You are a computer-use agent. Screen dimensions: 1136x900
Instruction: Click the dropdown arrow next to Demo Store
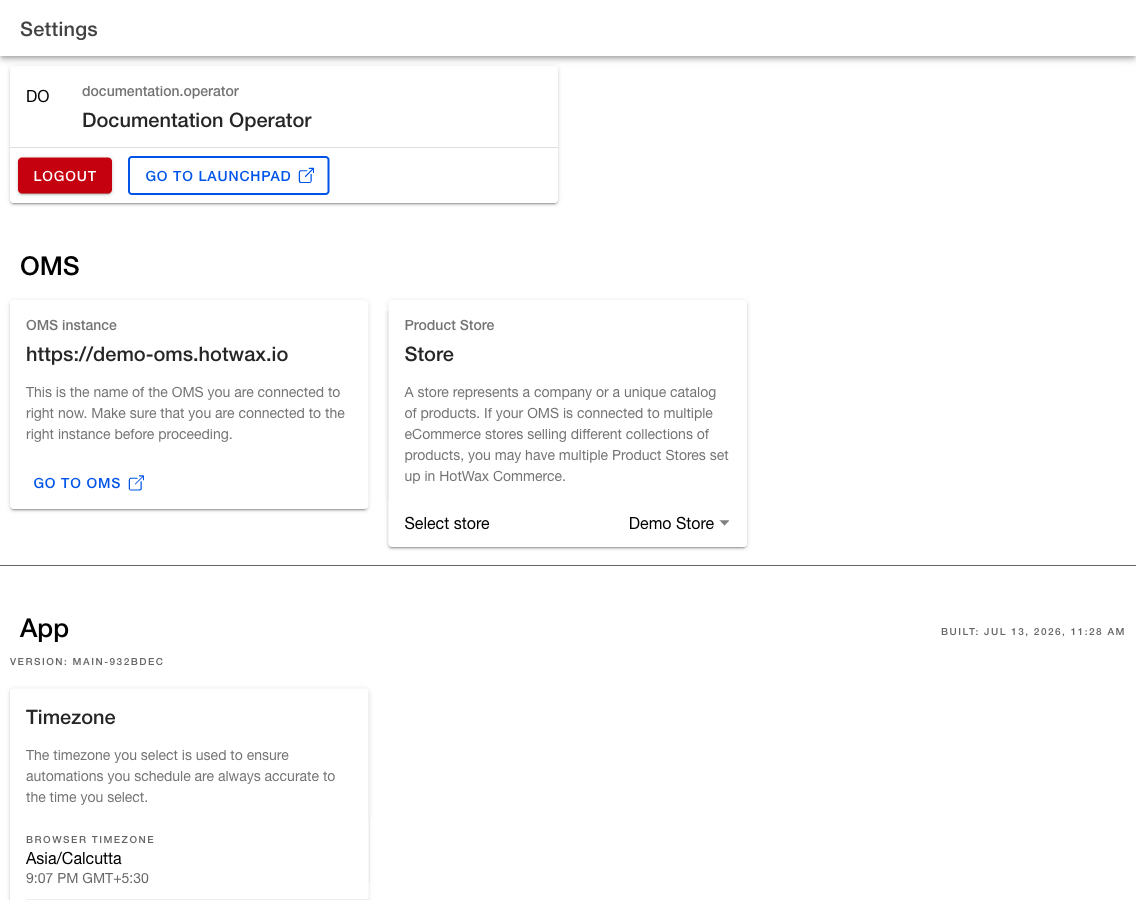click(724, 523)
